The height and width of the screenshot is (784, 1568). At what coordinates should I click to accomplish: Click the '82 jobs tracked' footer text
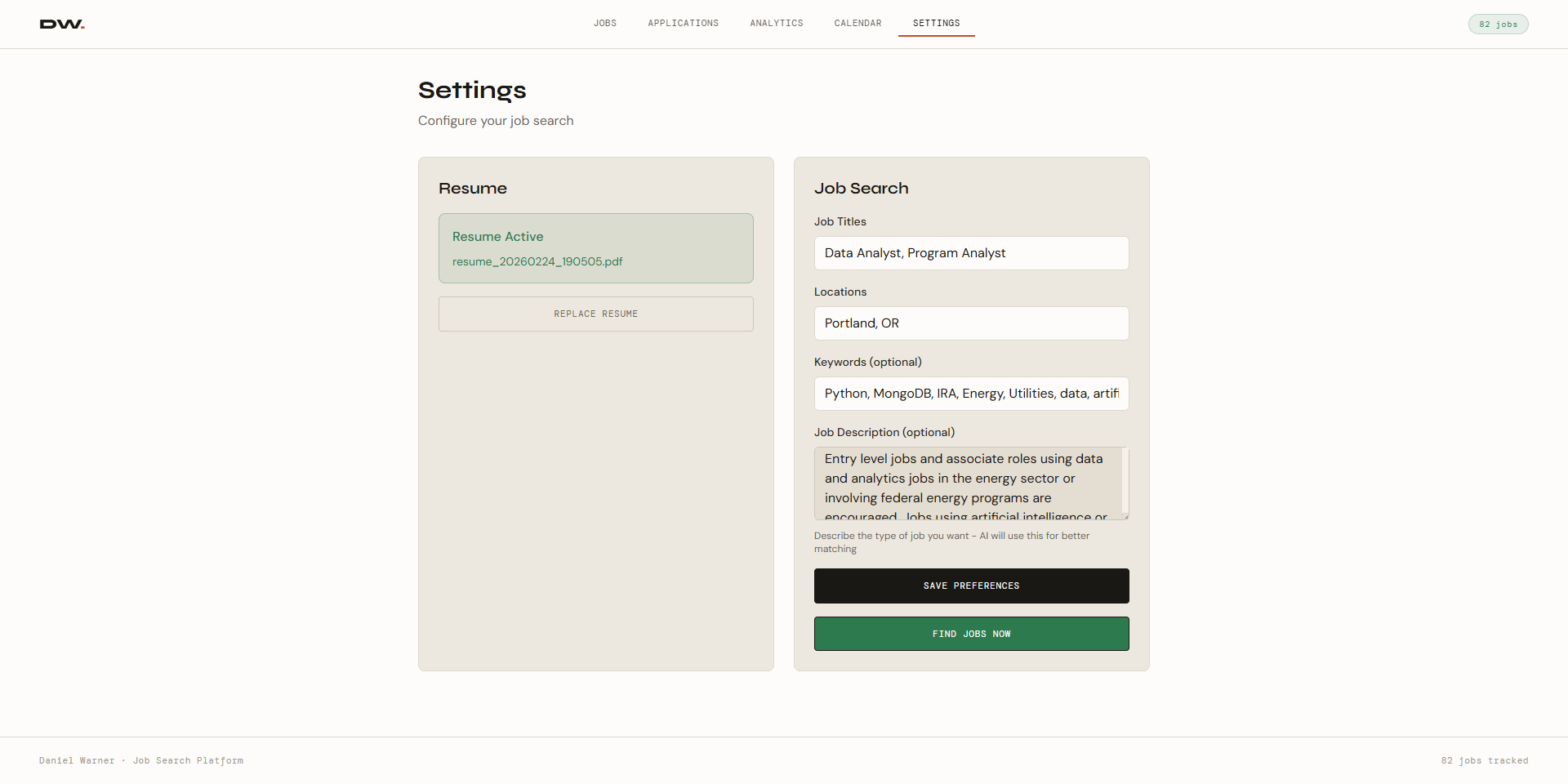(x=1485, y=760)
